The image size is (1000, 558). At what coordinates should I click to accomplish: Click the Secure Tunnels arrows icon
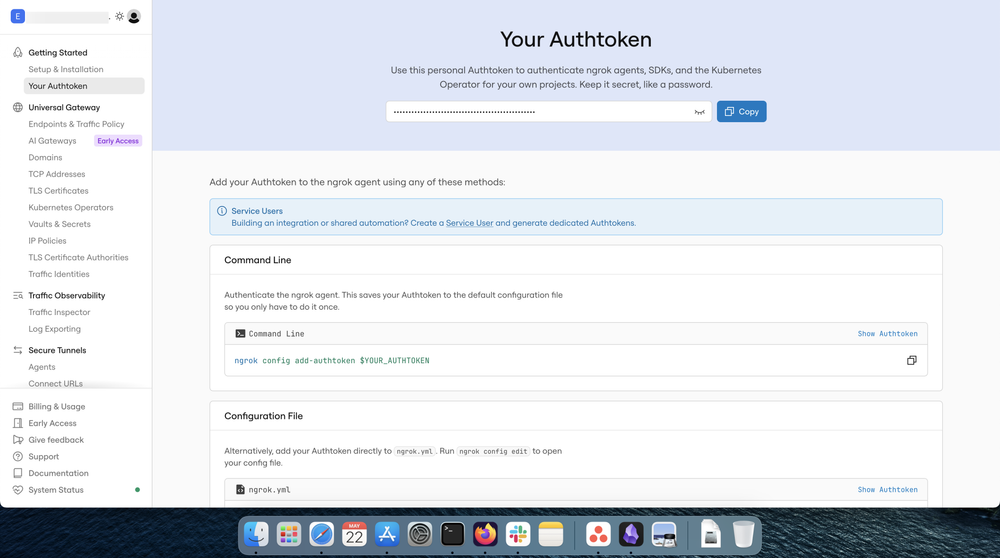(x=18, y=350)
